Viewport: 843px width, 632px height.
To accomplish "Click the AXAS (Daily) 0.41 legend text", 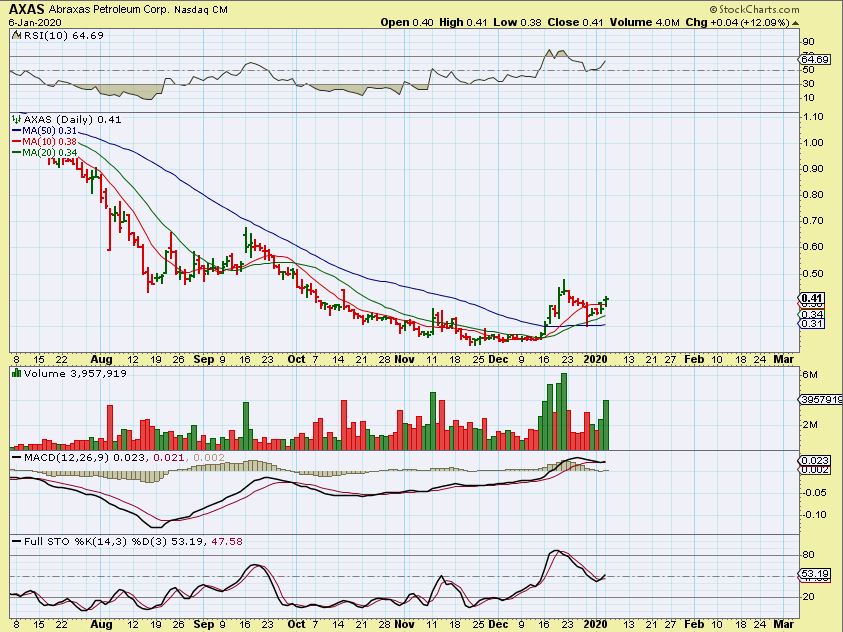I will (x=73, y=119).
